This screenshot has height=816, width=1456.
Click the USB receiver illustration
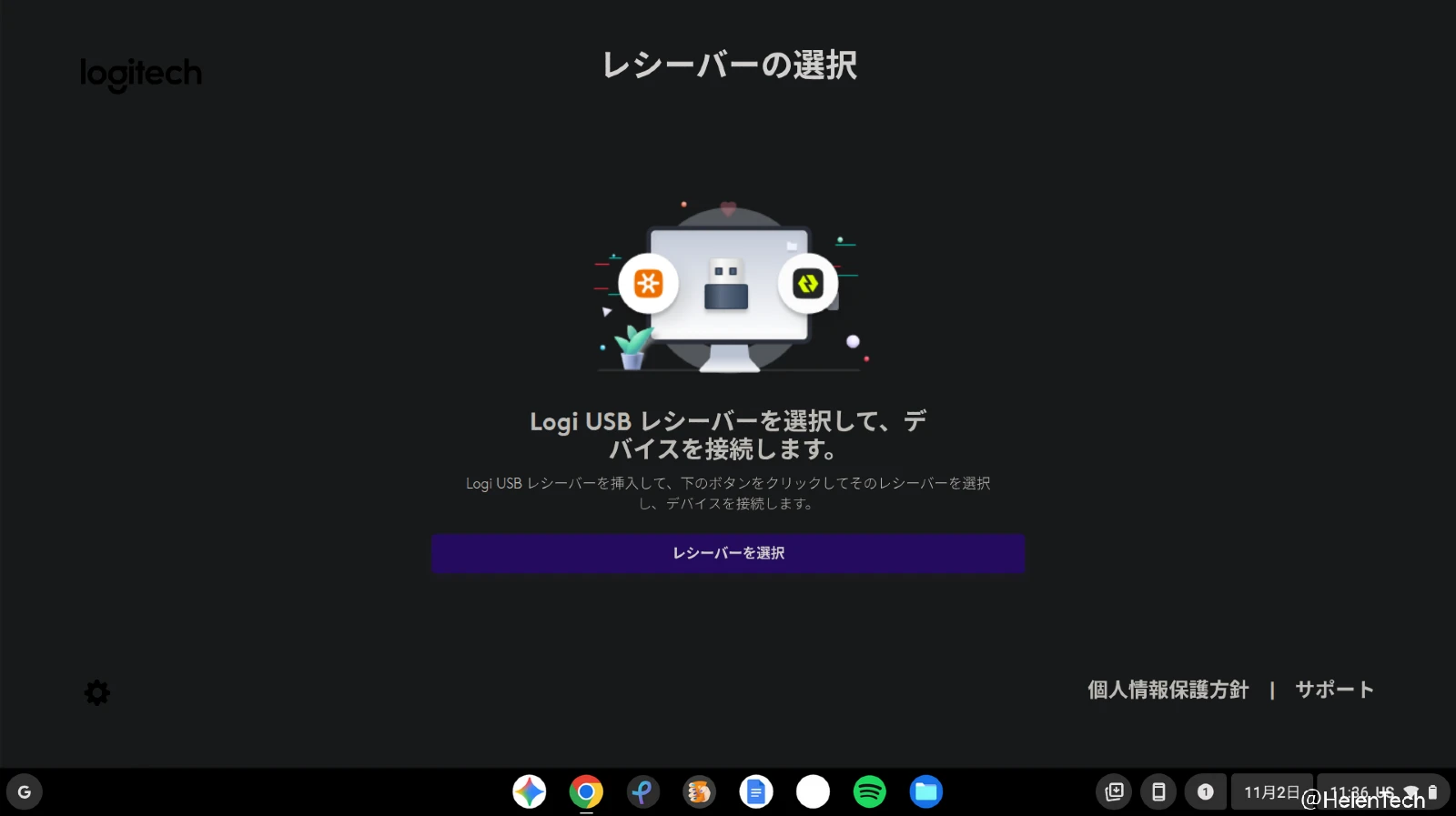pyautogui.click(x=726, y=285)
